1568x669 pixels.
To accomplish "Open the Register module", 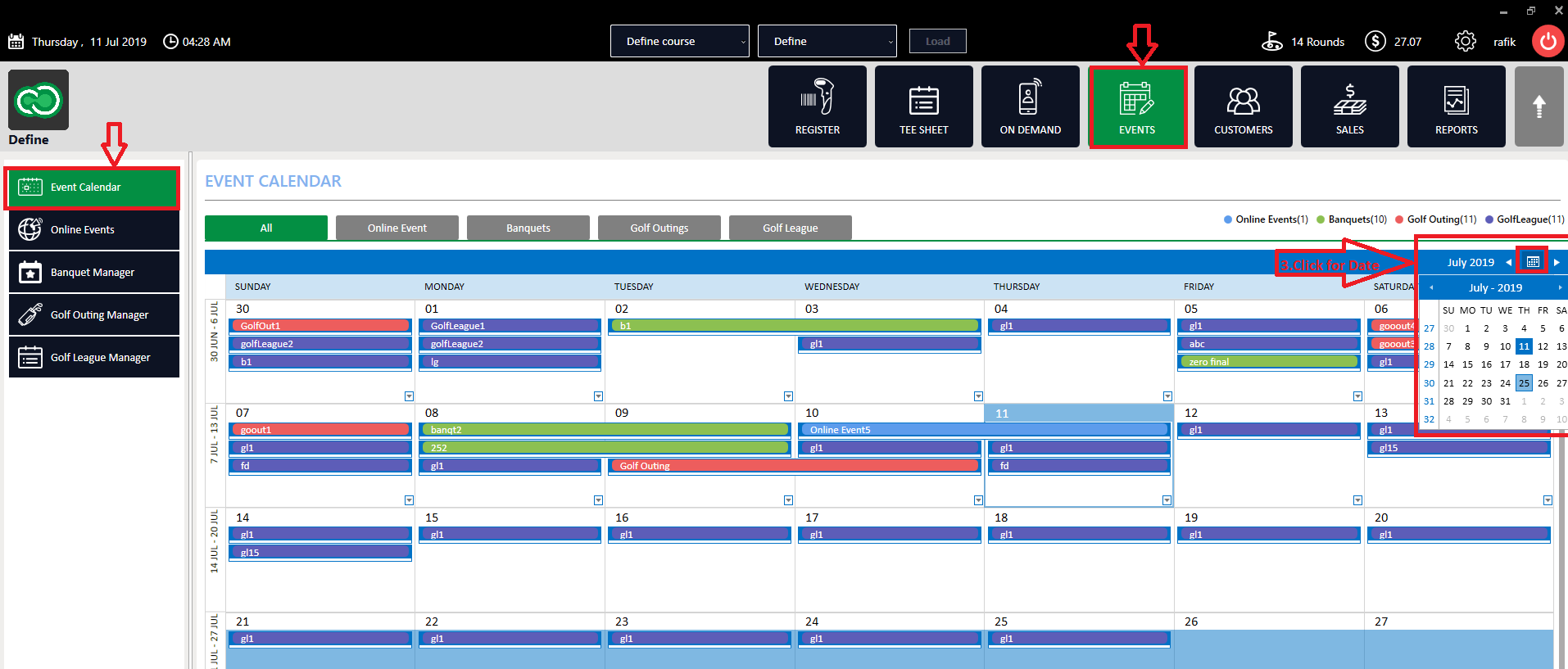I will click(x=817, y=106).
